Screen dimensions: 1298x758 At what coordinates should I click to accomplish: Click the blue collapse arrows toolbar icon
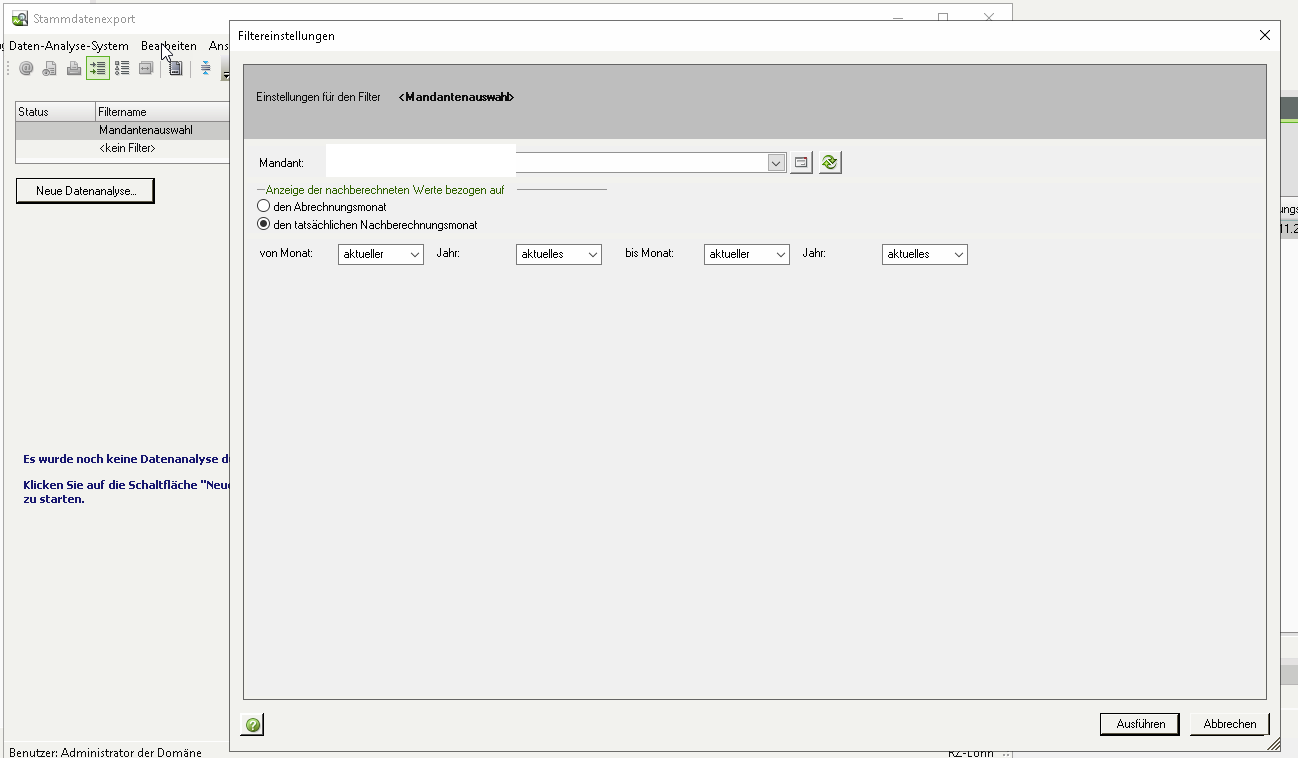[x=205, y=68]
